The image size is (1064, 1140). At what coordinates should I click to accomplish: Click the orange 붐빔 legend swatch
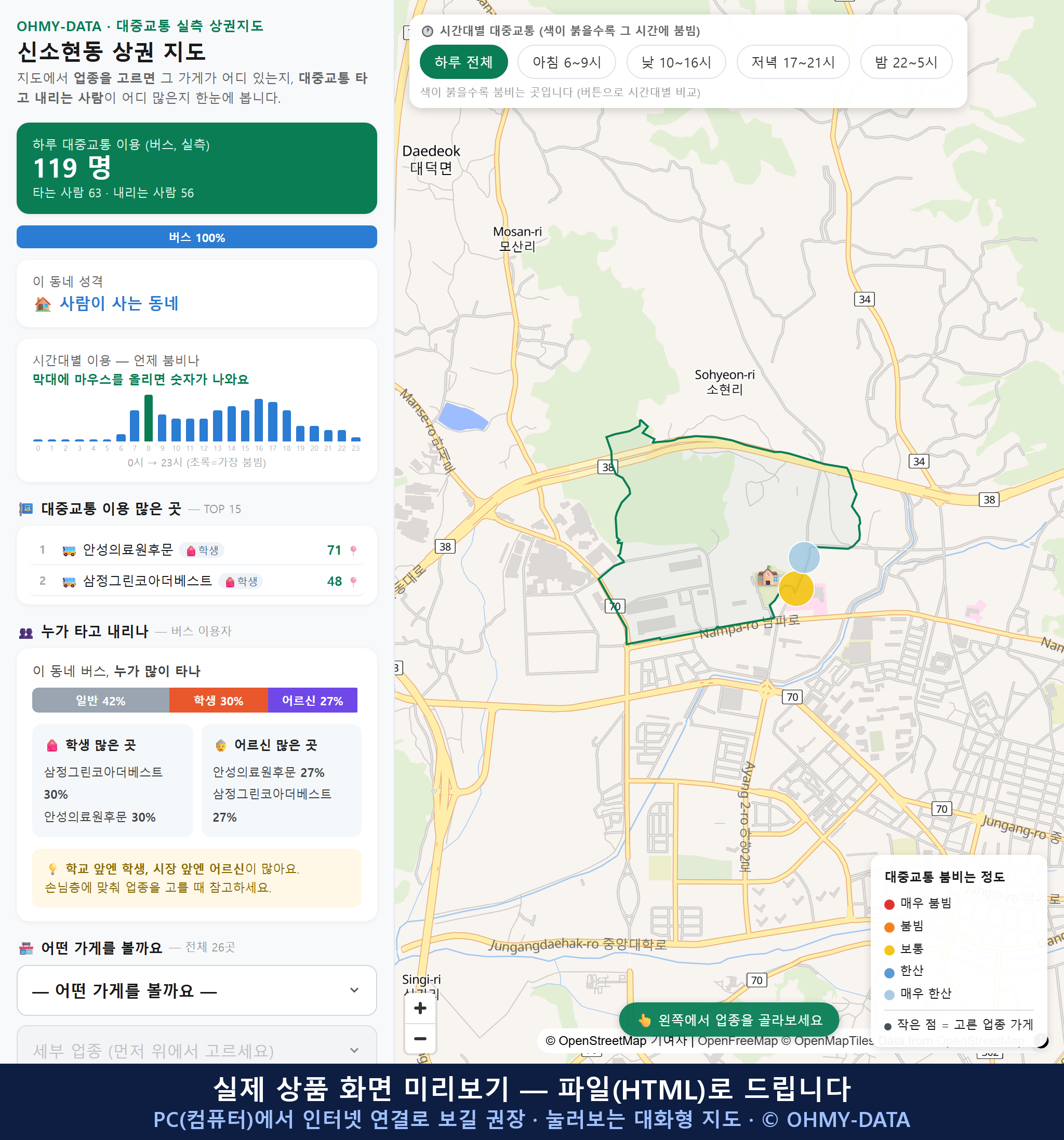point(889,927)
